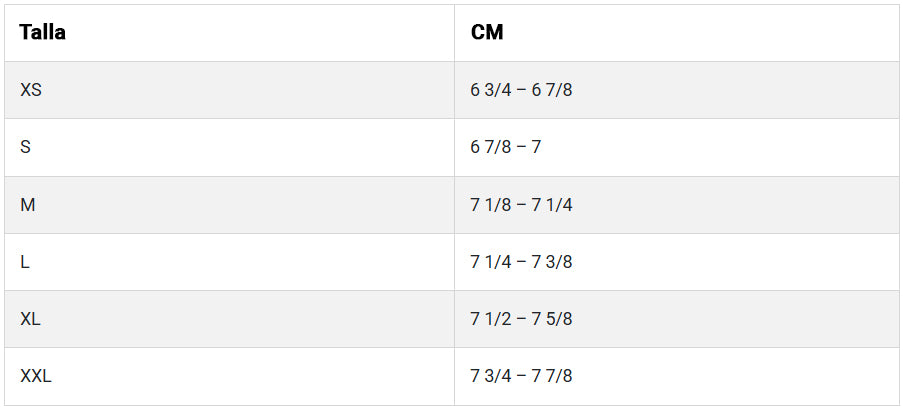903x409 pixels.
Task: Choose the CM range beside size L
Action: tap(521, 262)
